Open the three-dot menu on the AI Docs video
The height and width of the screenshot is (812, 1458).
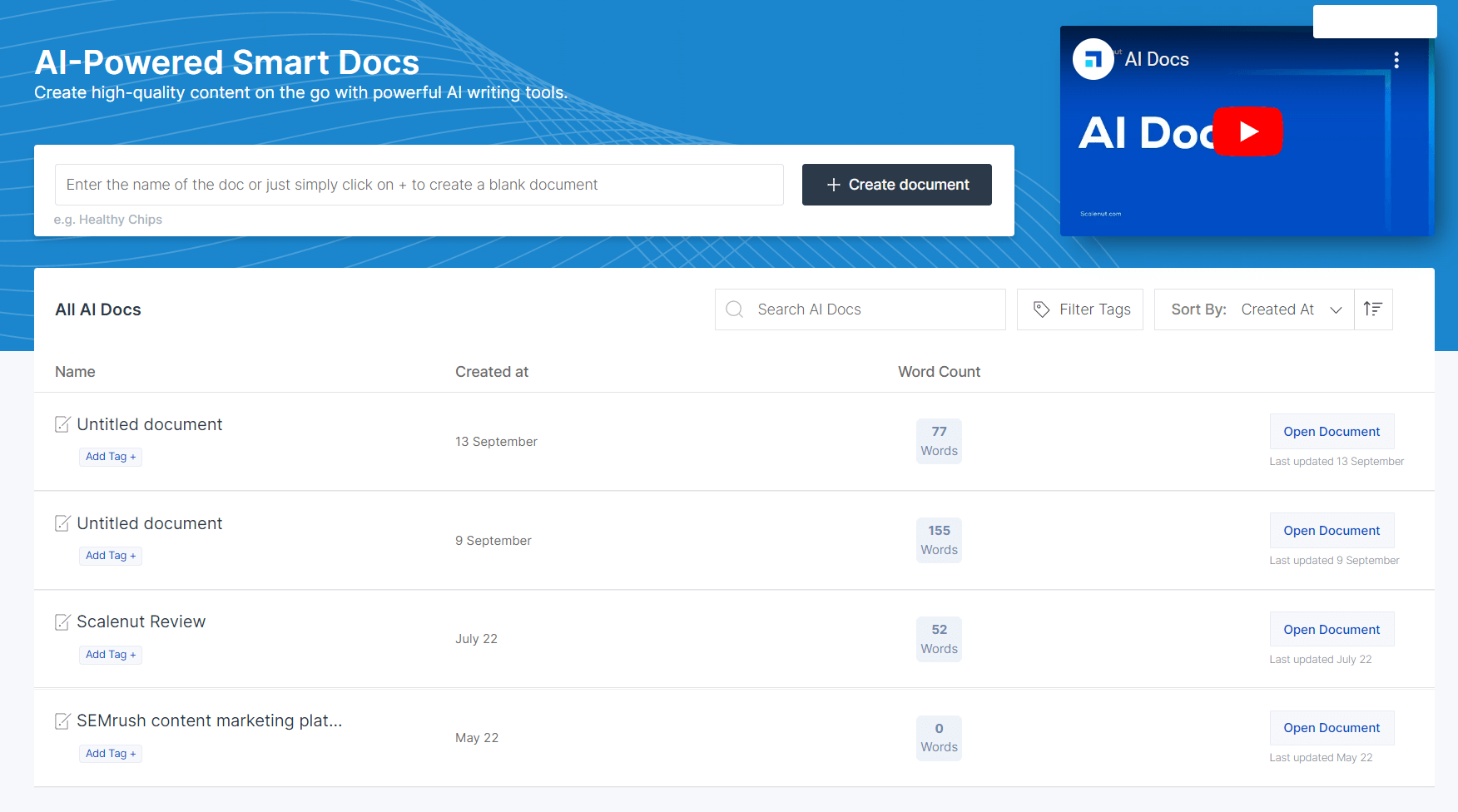pos(1396,59)
